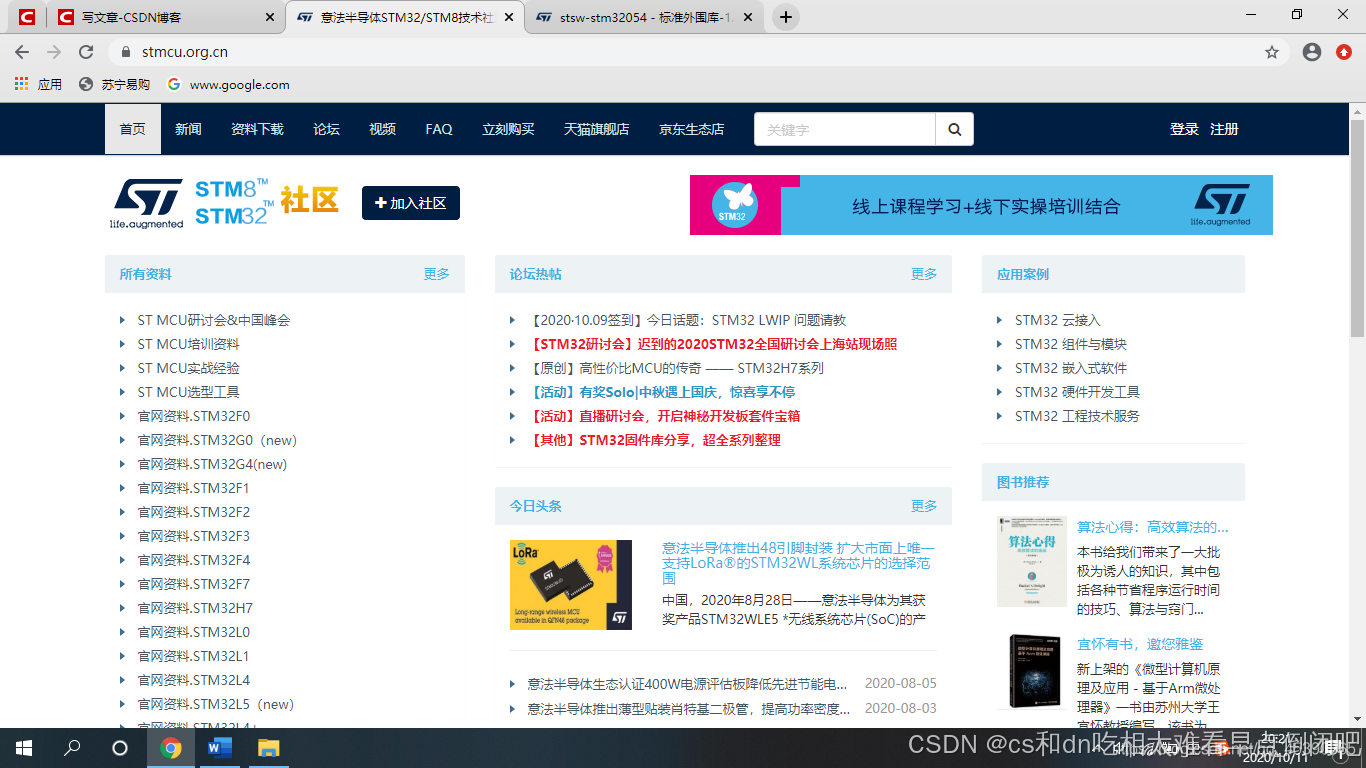
Task: Close the stsw-stm32054 tab
Action: pos(747,17)
